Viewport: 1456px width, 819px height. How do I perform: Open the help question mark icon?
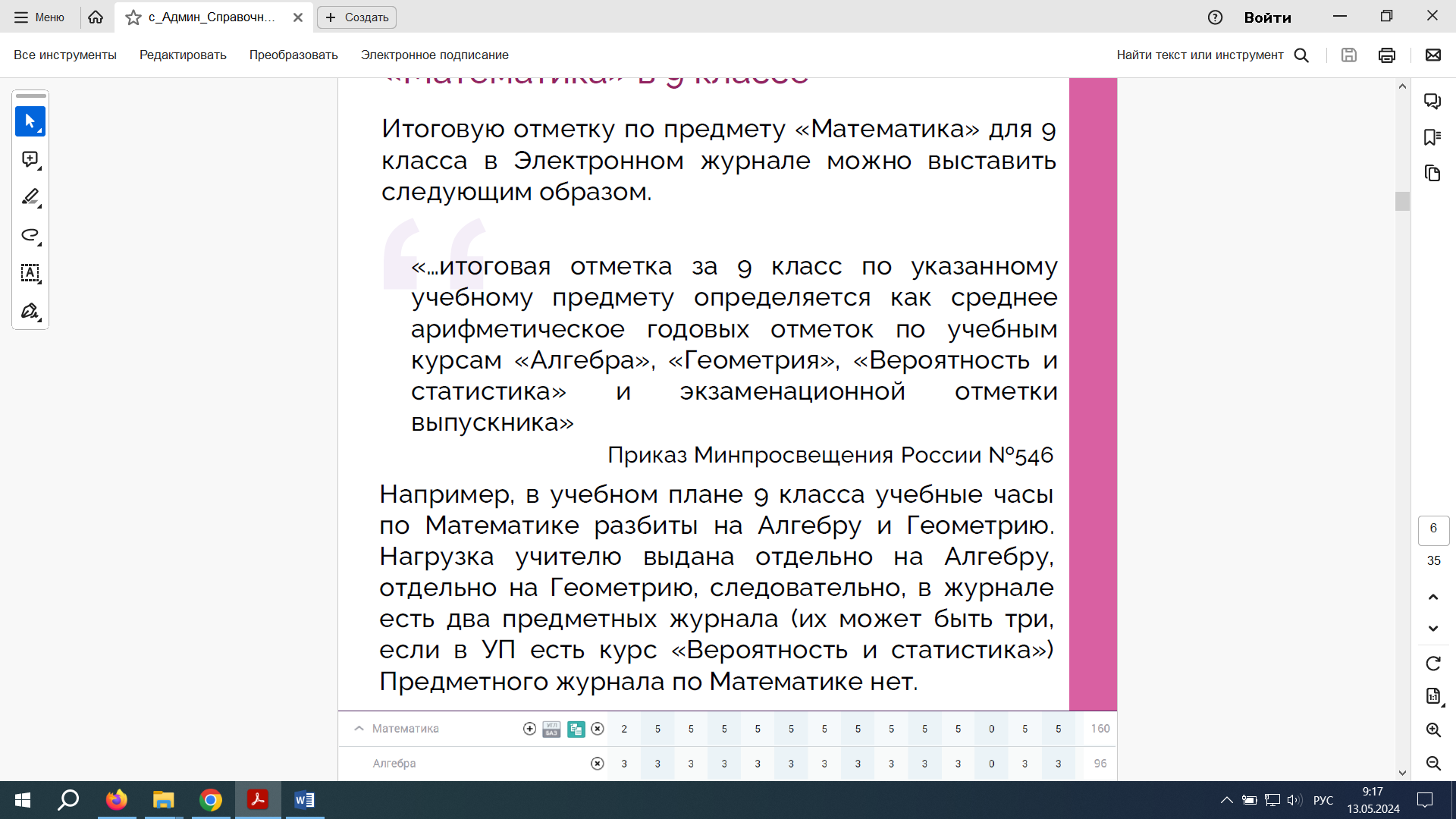1215,17
